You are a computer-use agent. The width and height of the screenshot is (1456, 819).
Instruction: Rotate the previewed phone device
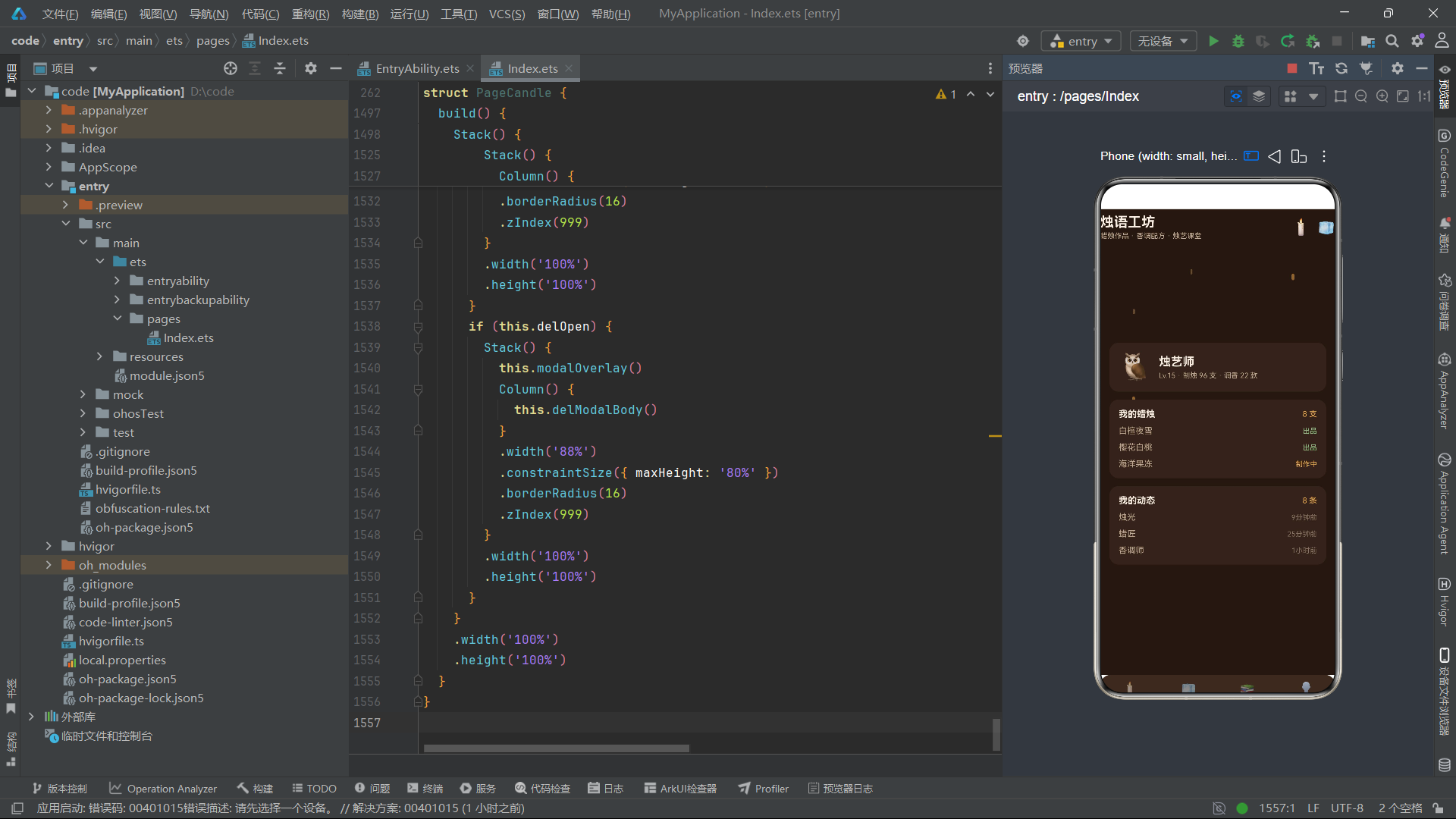click(1299, 156)
